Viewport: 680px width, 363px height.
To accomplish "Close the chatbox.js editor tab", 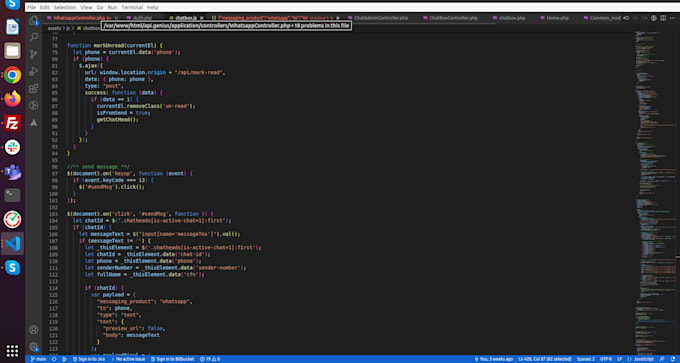I will tap(202, 18).
